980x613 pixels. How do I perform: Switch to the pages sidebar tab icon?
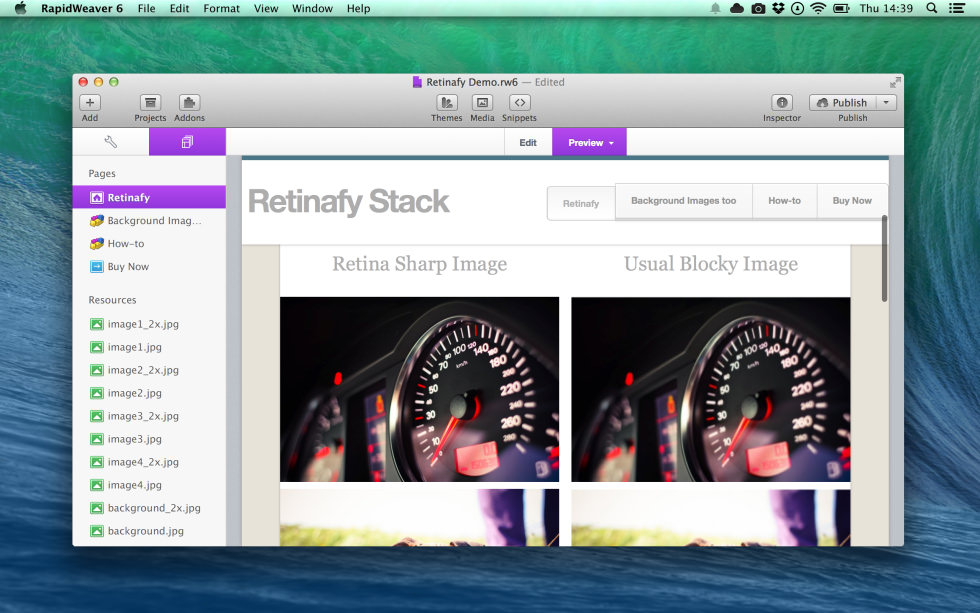[x=187, y=142]
